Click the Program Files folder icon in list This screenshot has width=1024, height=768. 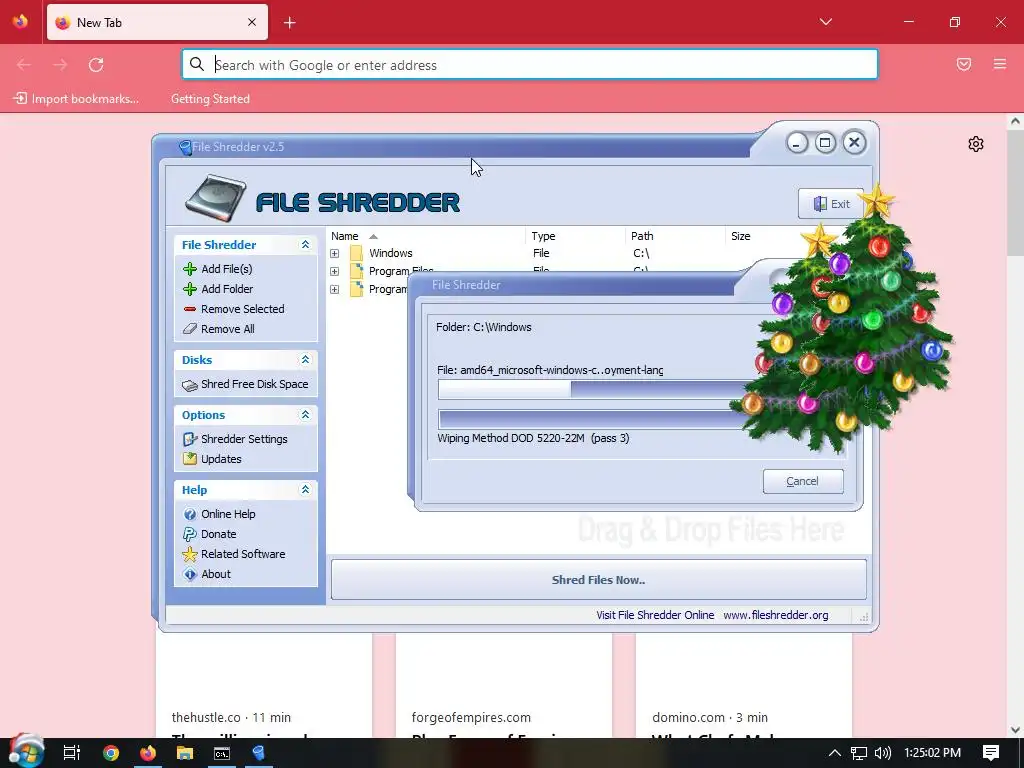[x=356, y=271]
